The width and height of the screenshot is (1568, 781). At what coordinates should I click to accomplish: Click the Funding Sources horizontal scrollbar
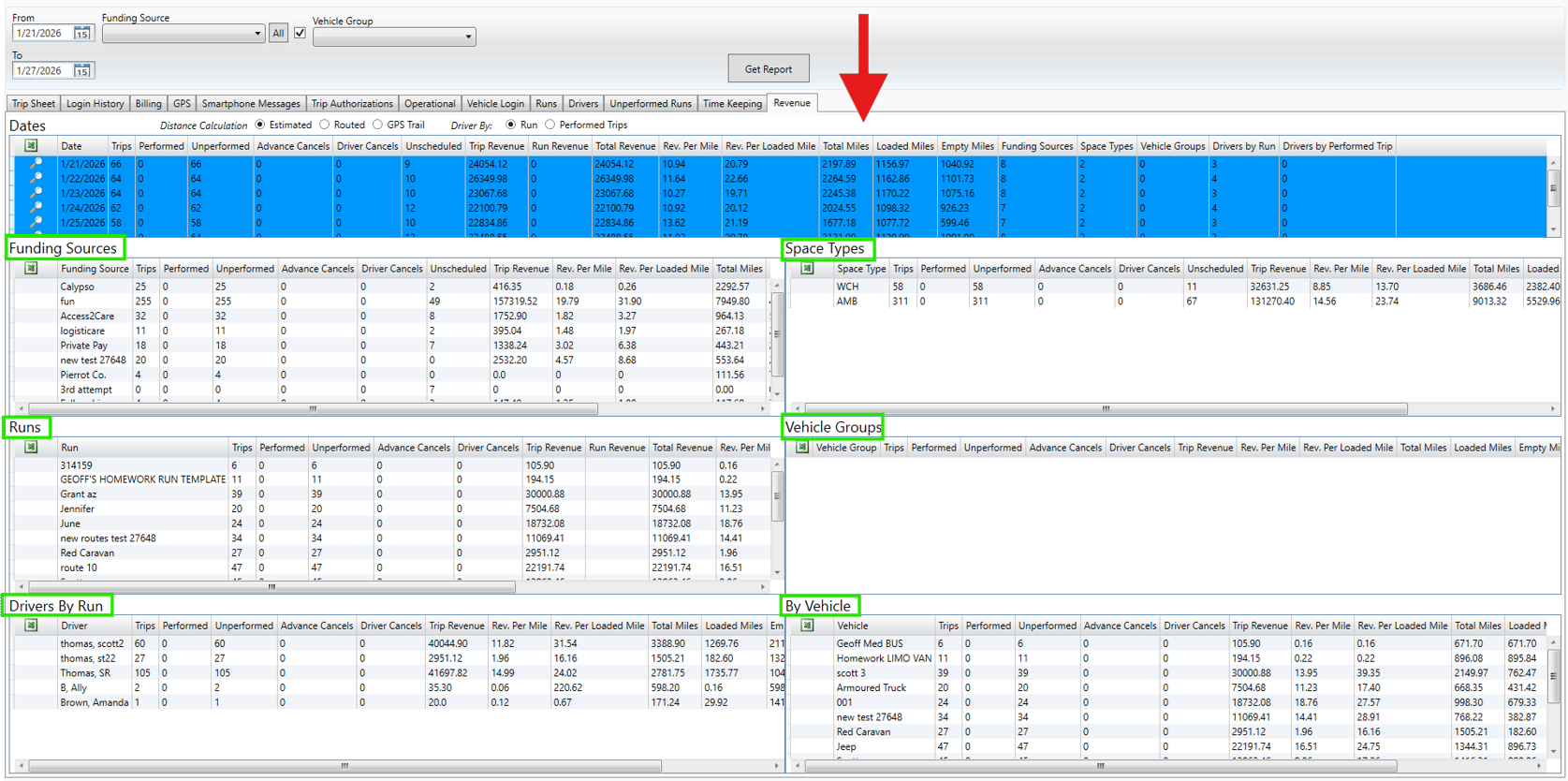[314, 409]
